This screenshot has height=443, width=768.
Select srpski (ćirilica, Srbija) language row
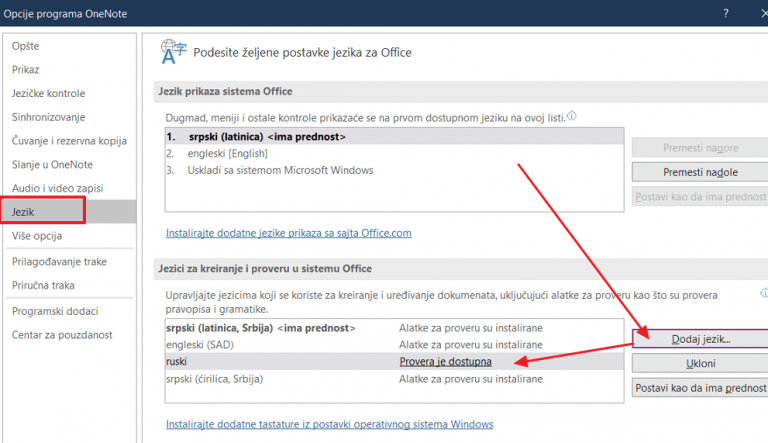click(x=394, y=379)
